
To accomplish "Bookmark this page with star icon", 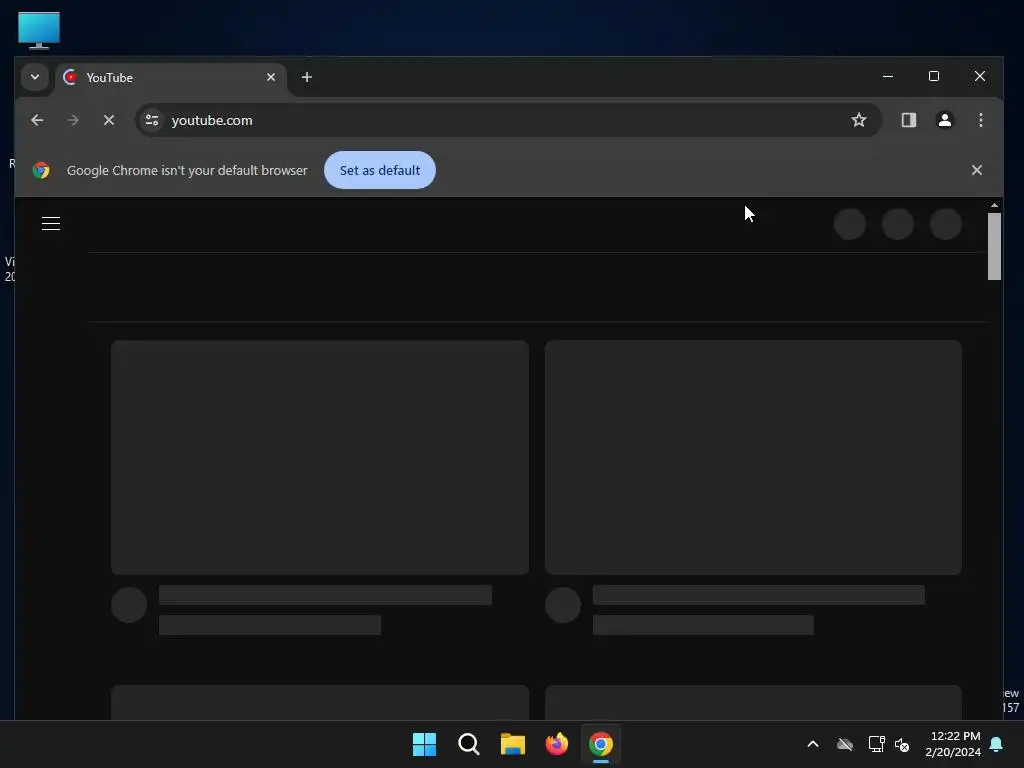I will [x=858, y=120].
